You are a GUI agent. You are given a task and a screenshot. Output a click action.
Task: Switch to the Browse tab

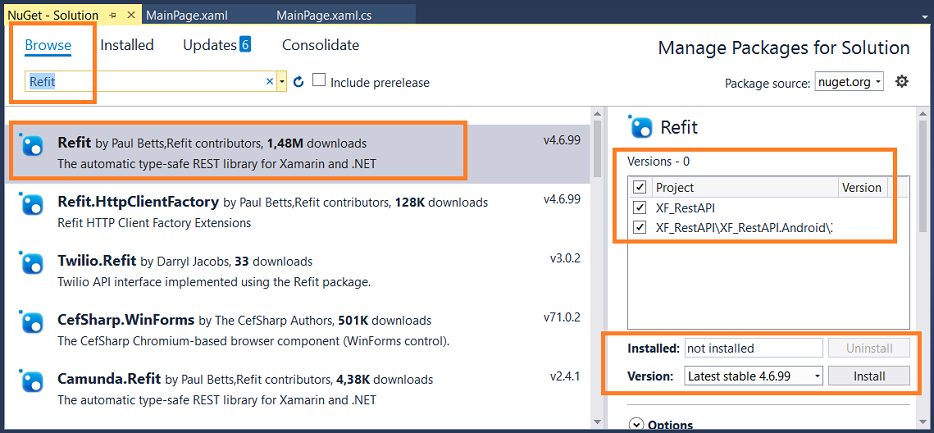pyautogui.click(x=48, y=45)
